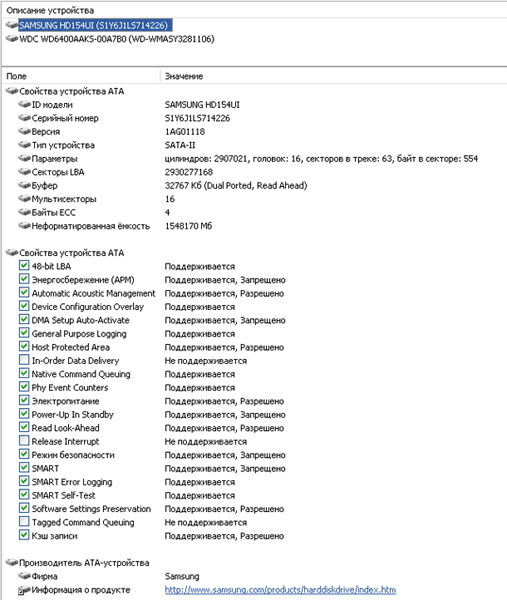Screen dimensions: 507x600
Task: Click the icon next to Буфер
Action: coord(24,185)
